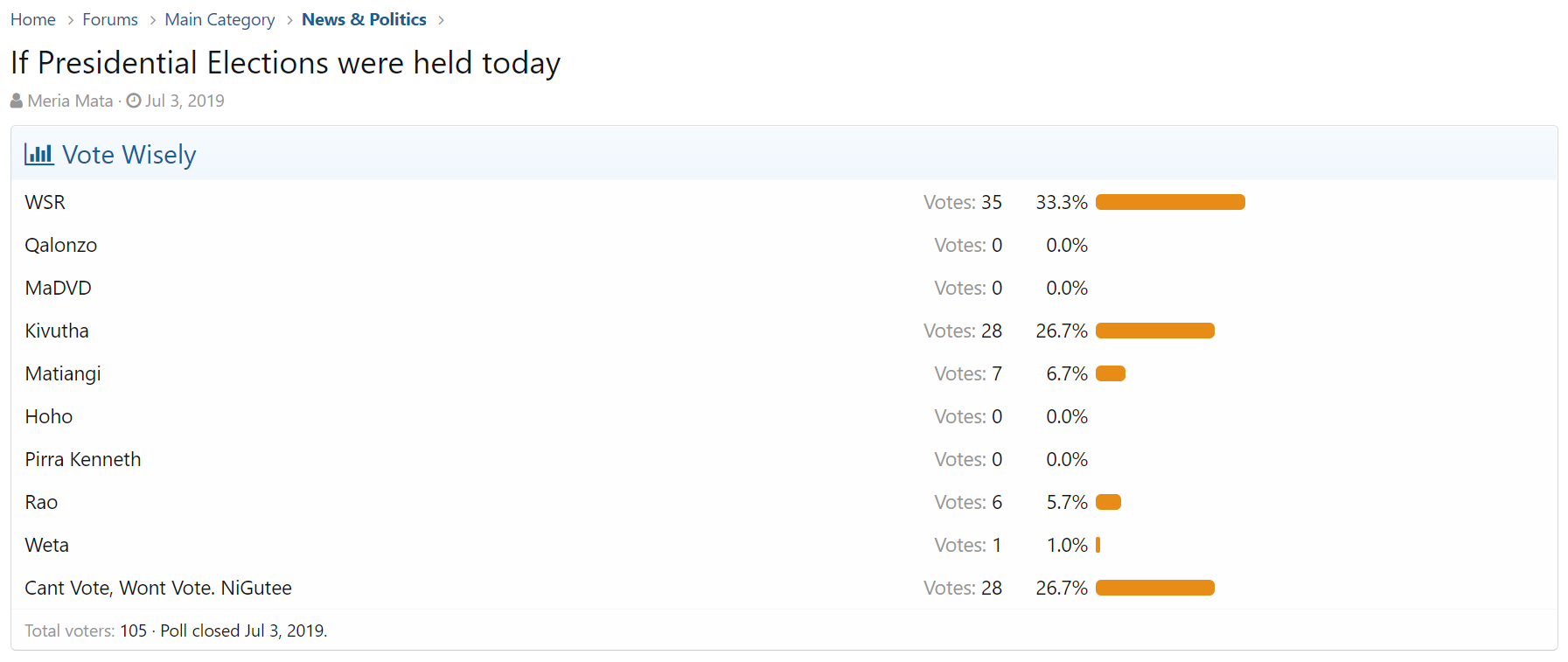
Task: Click the breadcrumb chevron after Home
Action: tap(70, 20)
